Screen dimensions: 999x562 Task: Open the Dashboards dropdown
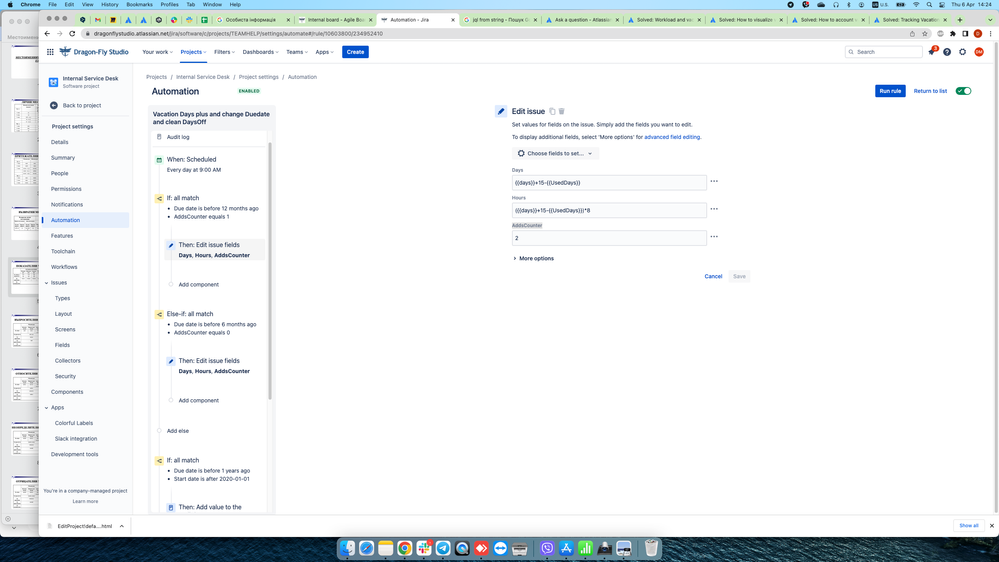pyautogui.click(x=260, y=52)
